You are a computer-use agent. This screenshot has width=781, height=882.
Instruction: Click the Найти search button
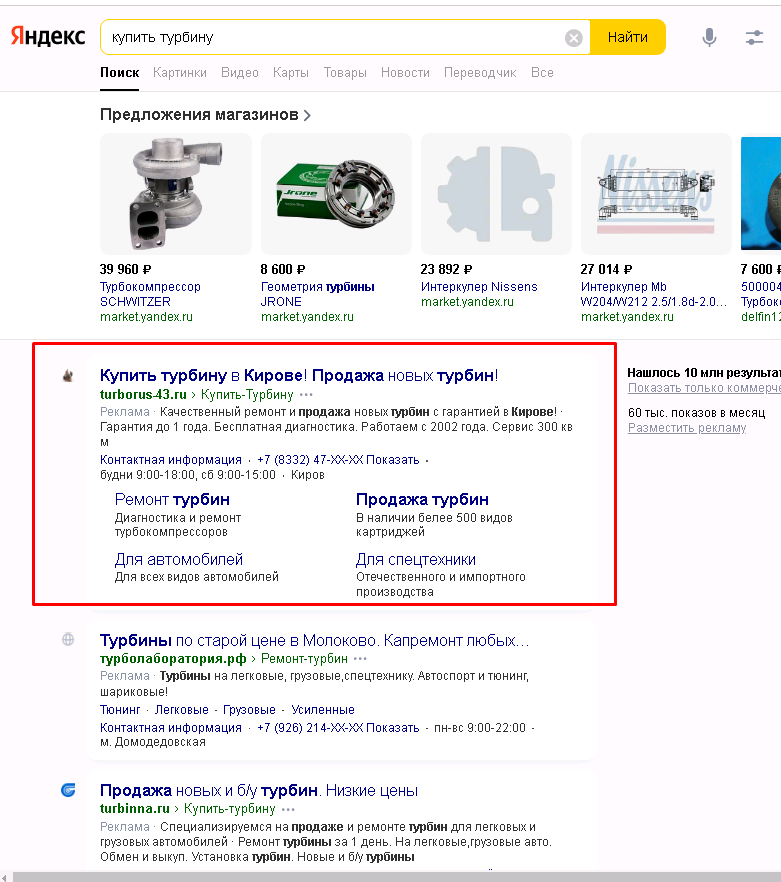628,37
